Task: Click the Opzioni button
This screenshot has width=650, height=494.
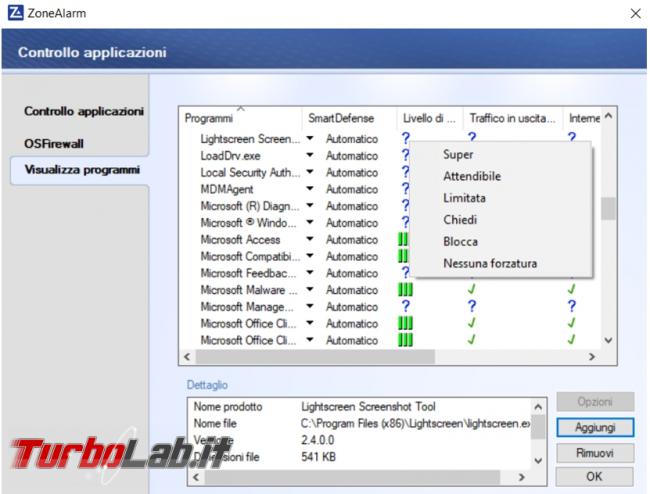Action: pos(595,402)
